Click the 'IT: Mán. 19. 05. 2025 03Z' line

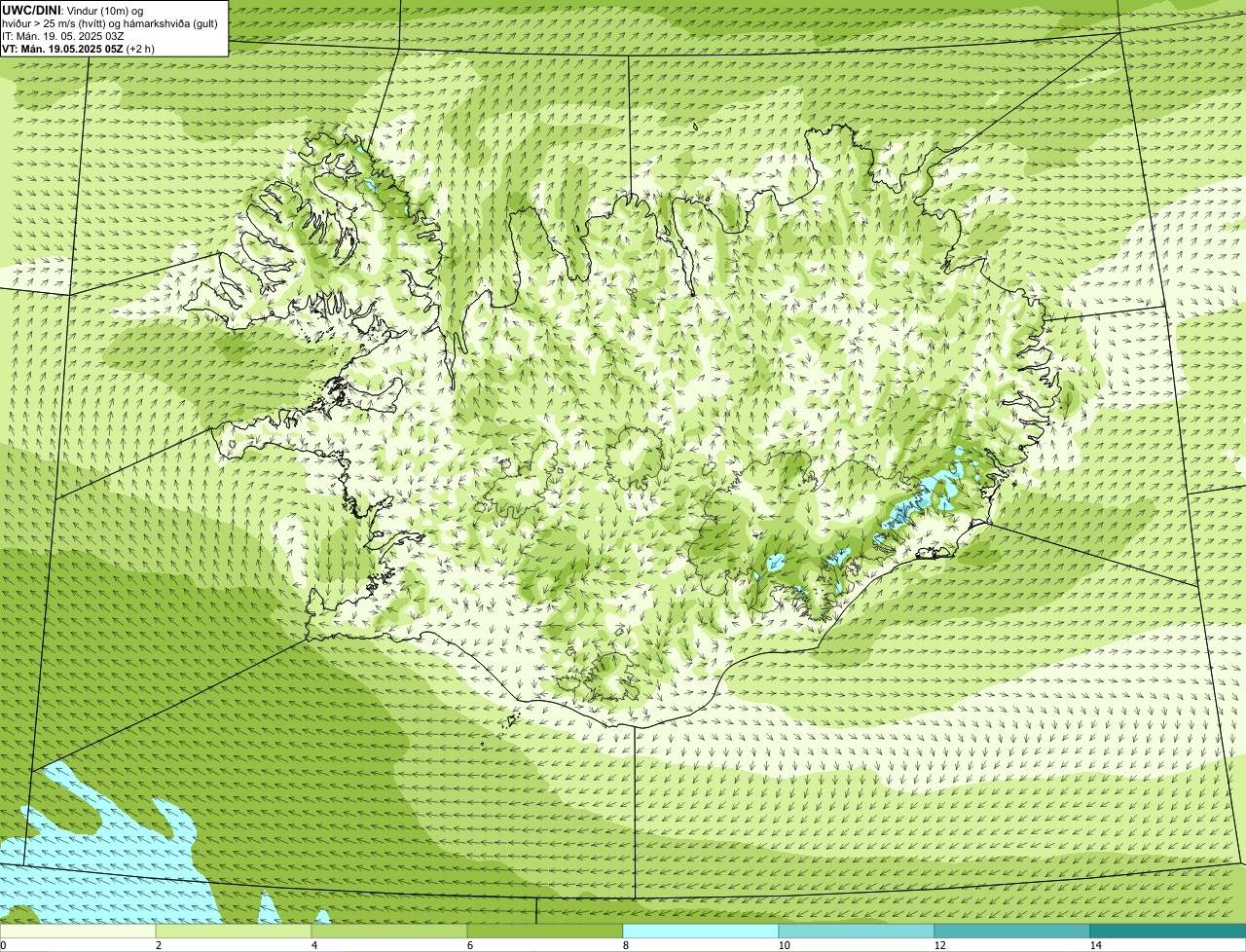tap(64, 36)
